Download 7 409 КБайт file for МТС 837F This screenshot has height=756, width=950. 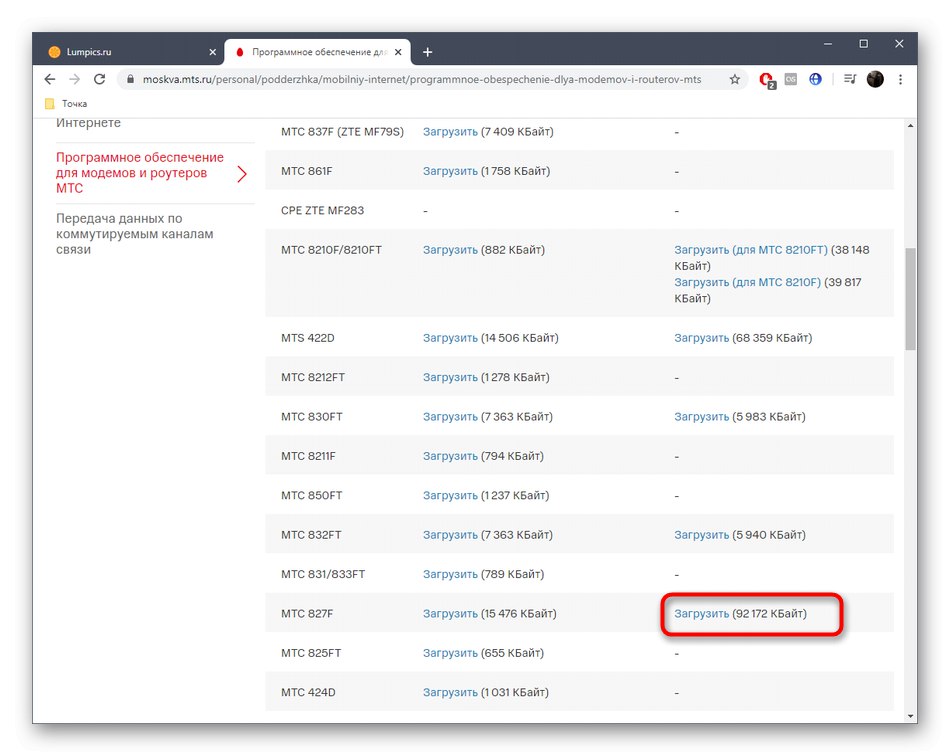[x=450, y=132]
